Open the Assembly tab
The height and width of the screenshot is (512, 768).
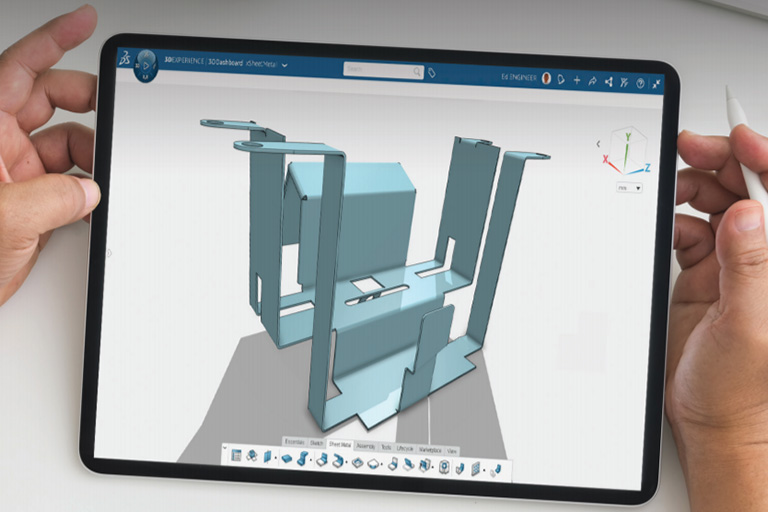(x=366, y=444)
